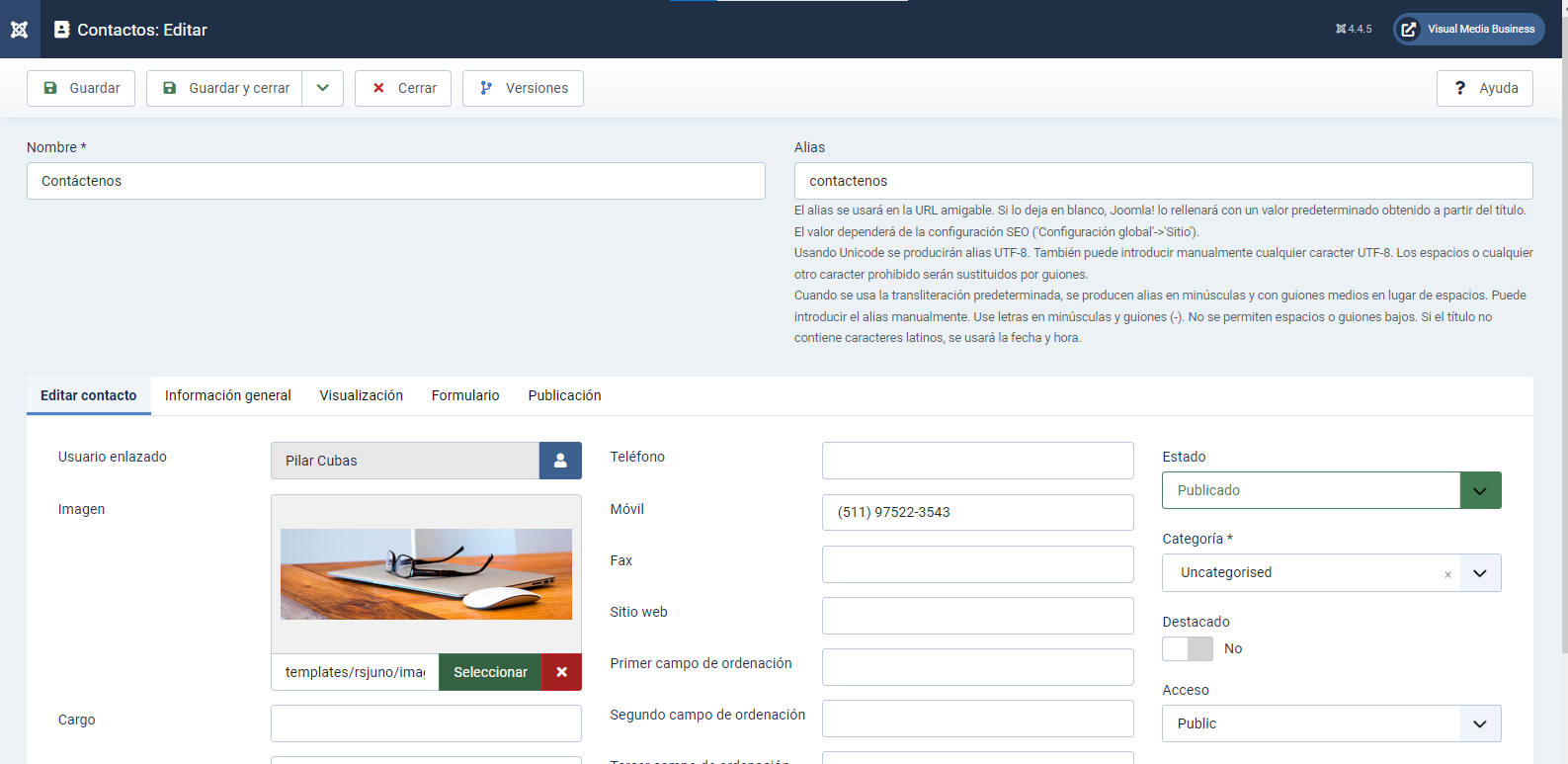The width and height of the screenshot is (1568, 764).
Task: Clear the Uncategorised category selection
Action: pos(1447,574)
